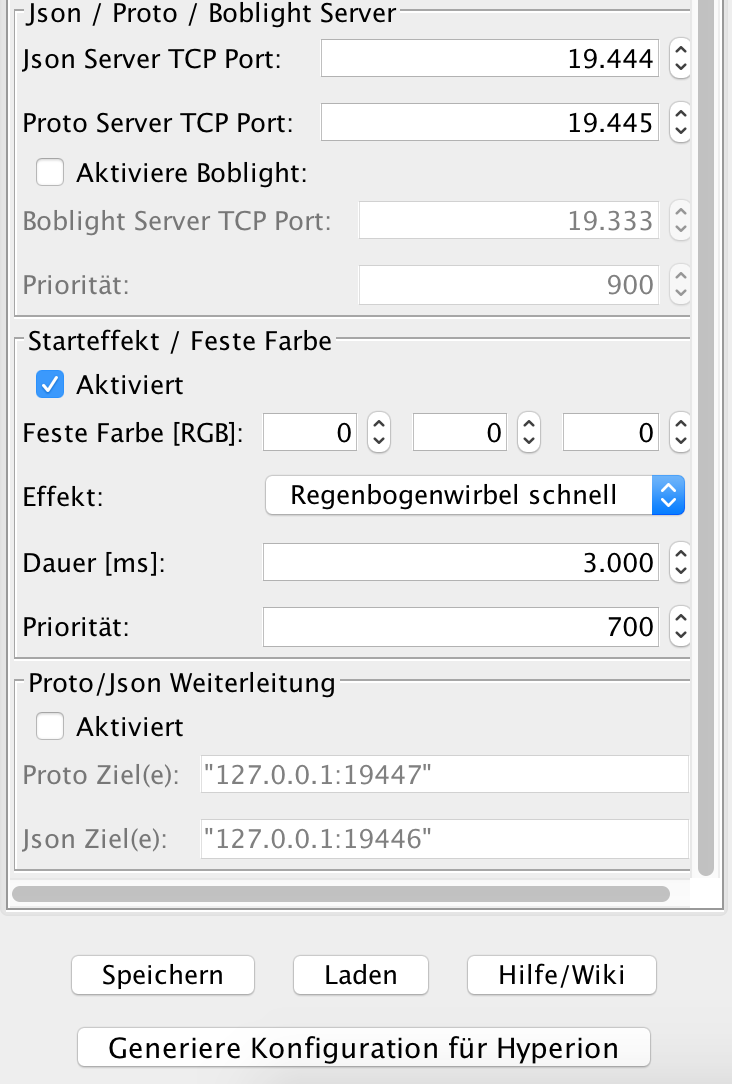Enable the Aktiviere Boblight checkbox
Image resolution: width=732 pixels, height=1084 pixels.
point(50,173)
